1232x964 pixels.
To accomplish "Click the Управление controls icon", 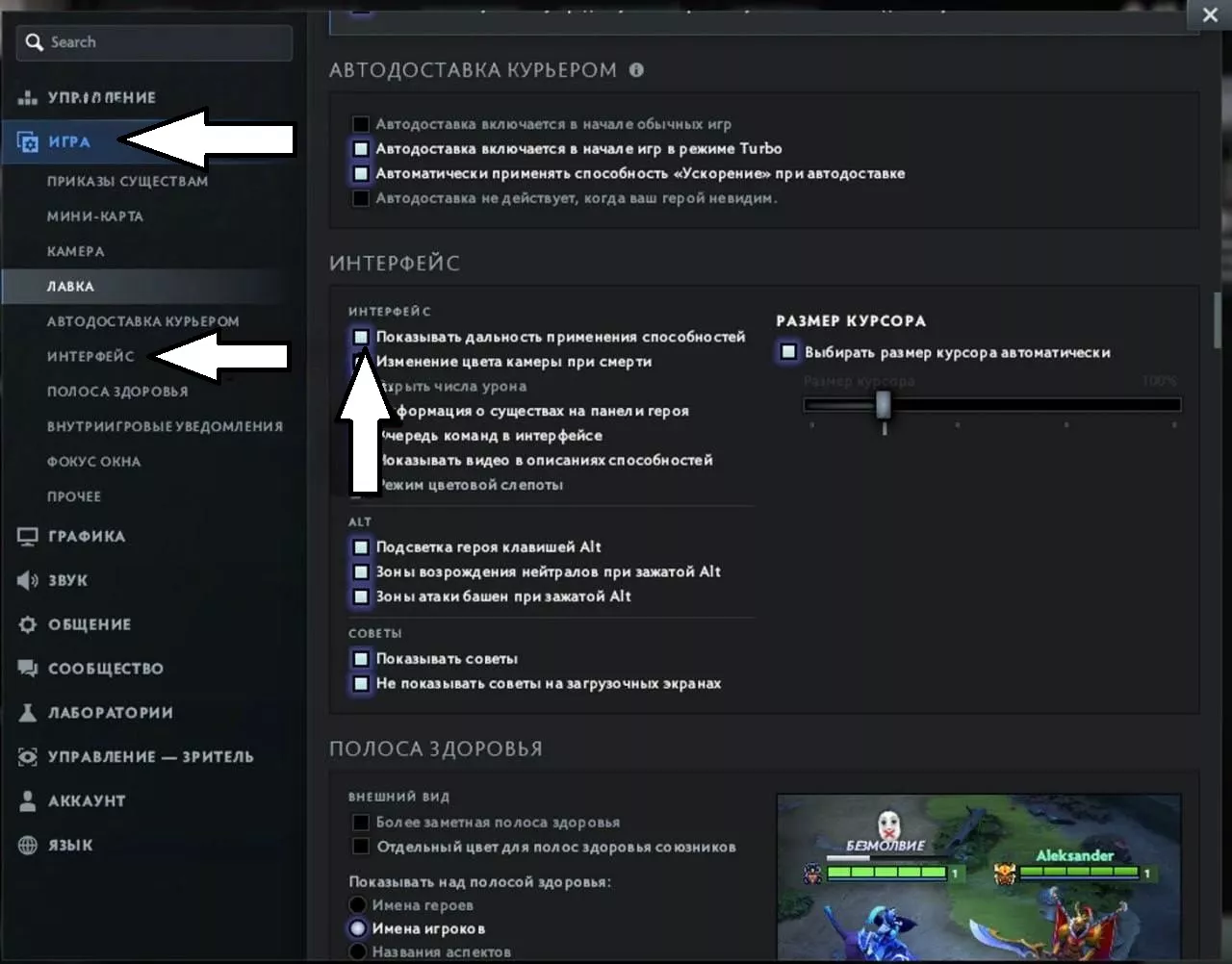I will coord(28,97).
